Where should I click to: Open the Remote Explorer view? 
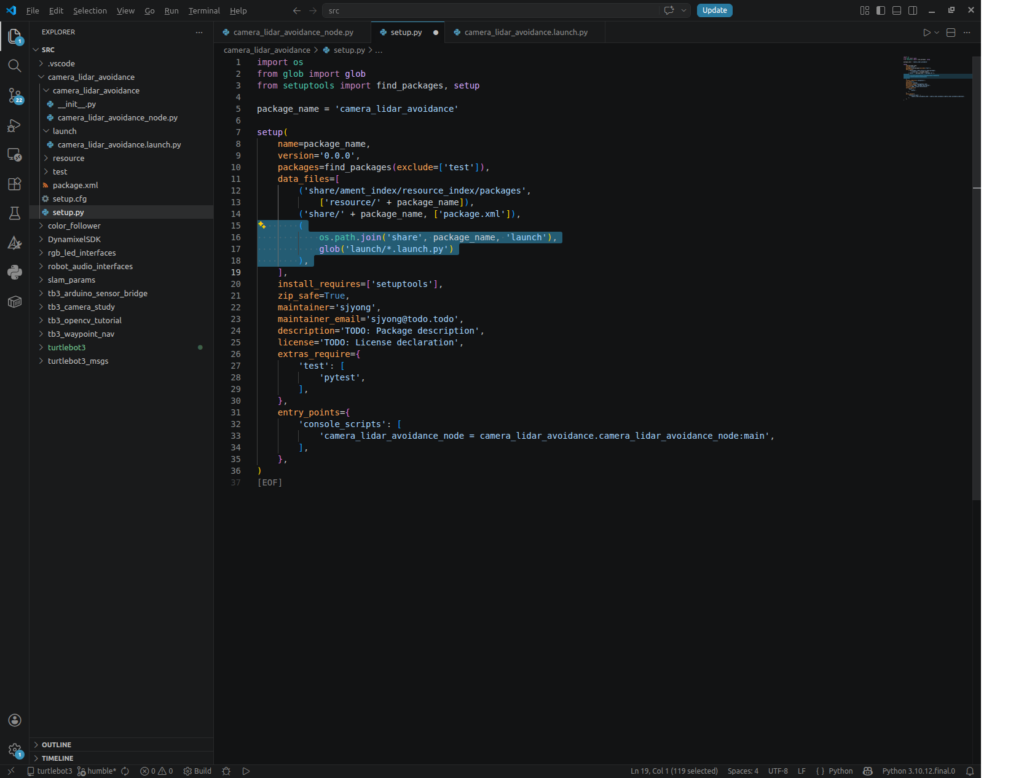pos(14,155)
